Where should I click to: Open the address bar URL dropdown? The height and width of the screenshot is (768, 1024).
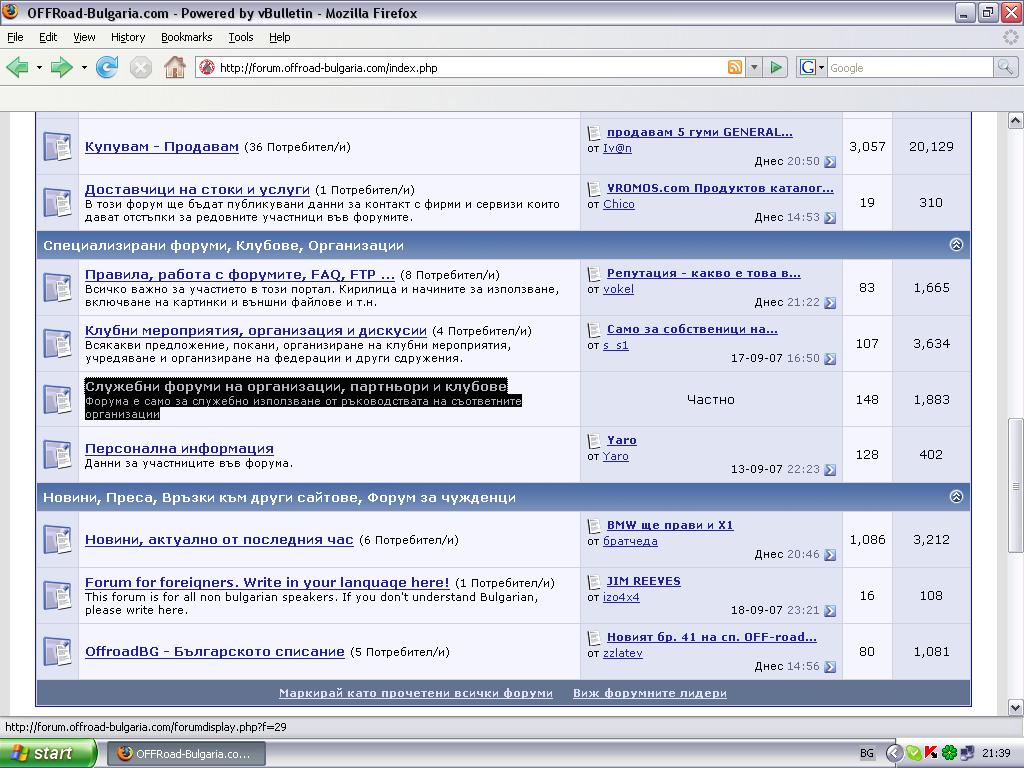click(x=753, y=67)
